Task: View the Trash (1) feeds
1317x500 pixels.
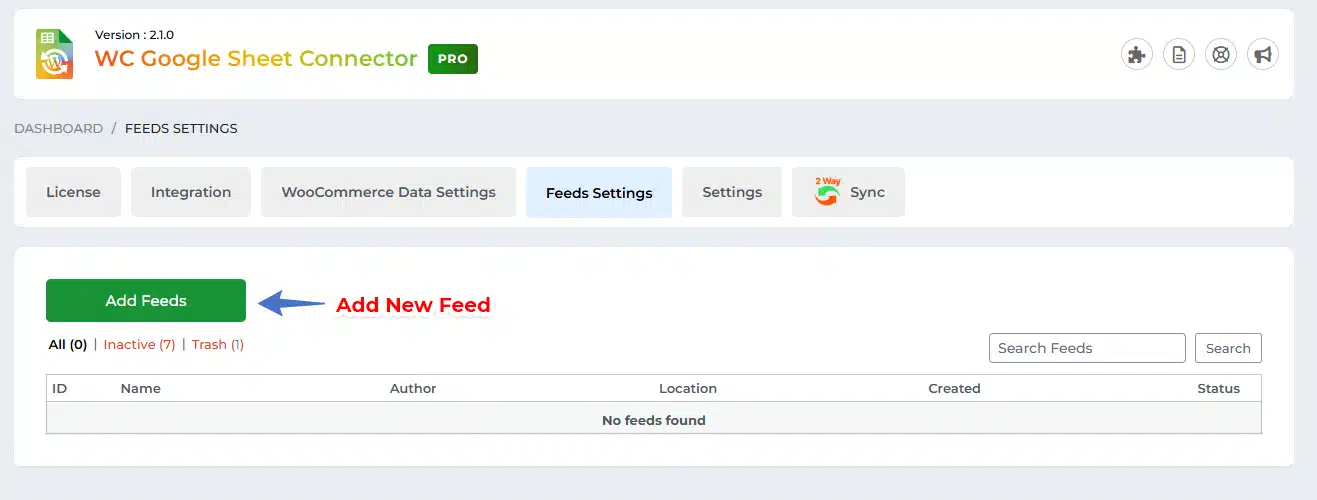Action: (x=218, y=344)
